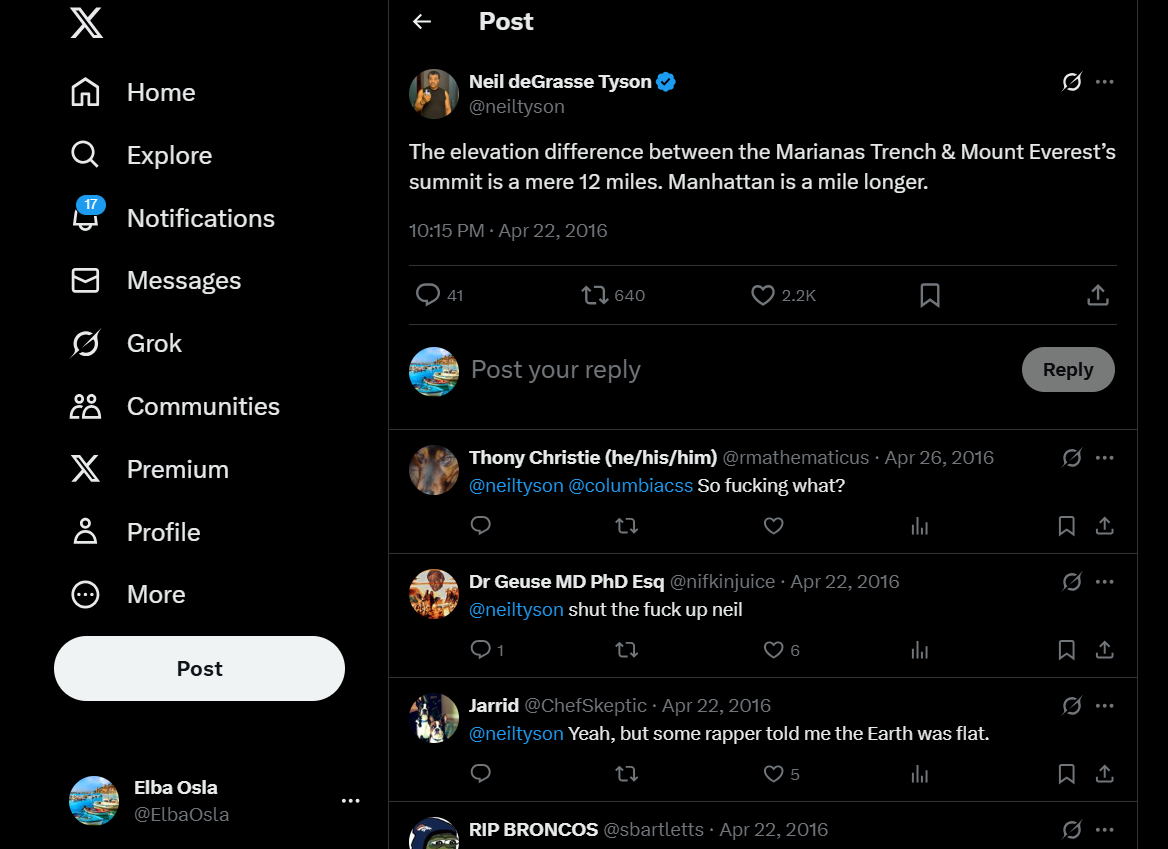Bookmark the main post

[x=930, y=295]
